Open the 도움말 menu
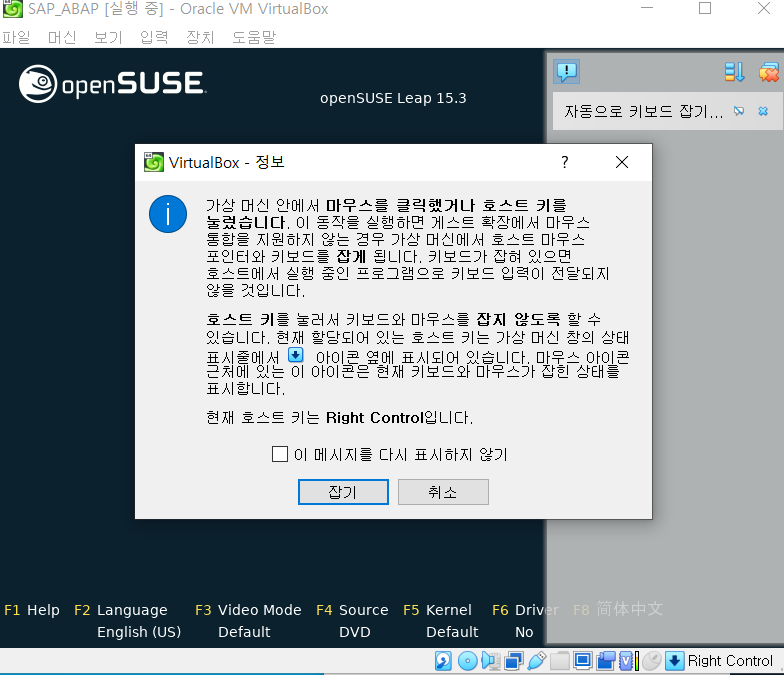Image resolution: width=784 pixels, height=675 pixels. tap(254, 37)
